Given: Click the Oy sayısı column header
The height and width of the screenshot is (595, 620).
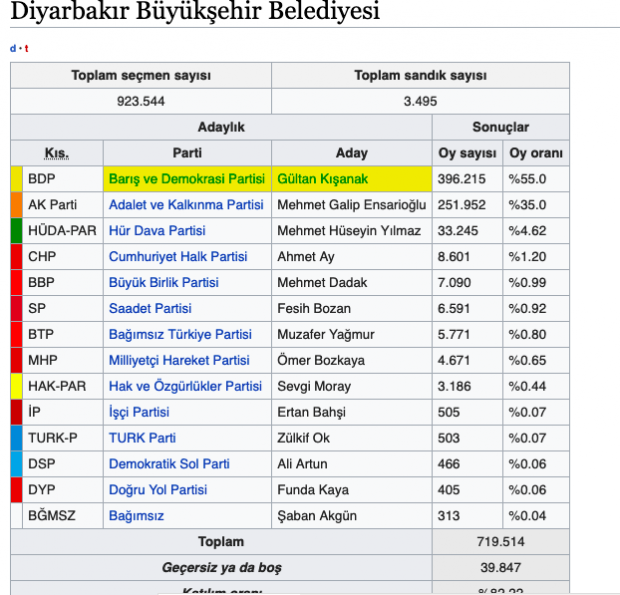Looking at the screenshot, I should point(467,153).
